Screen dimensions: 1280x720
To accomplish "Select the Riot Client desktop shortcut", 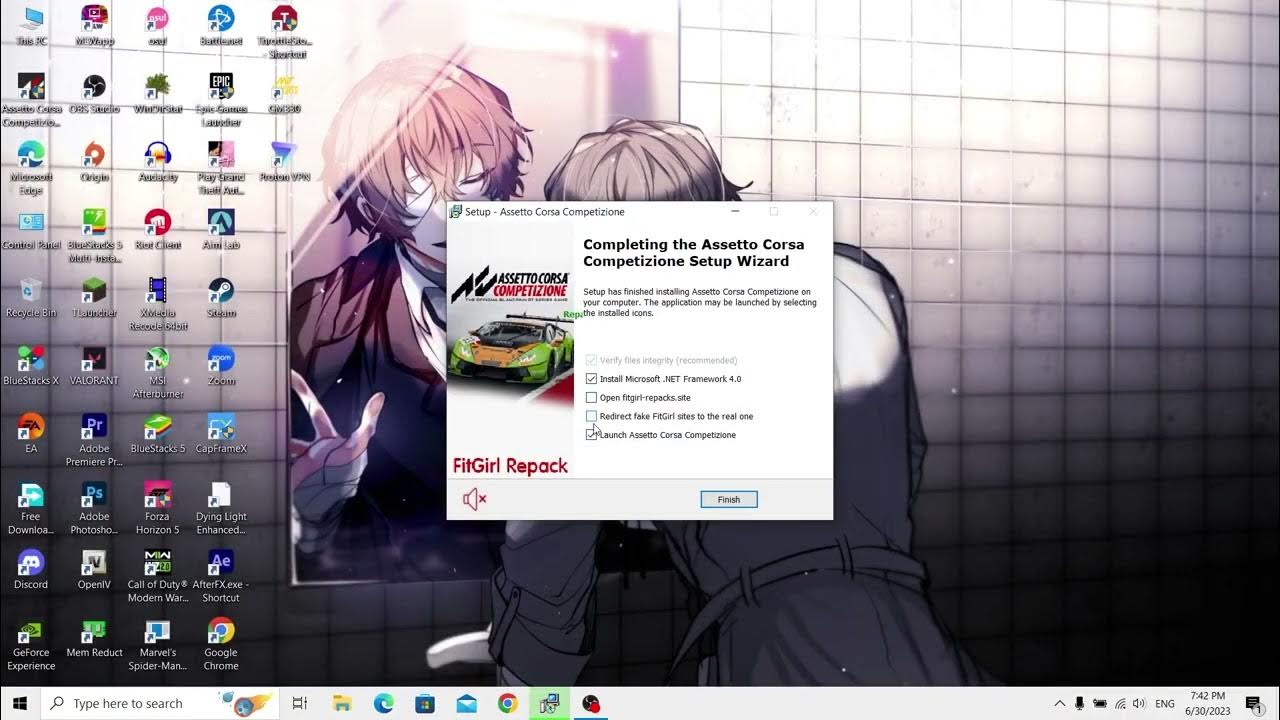I will tap(157, 230).
